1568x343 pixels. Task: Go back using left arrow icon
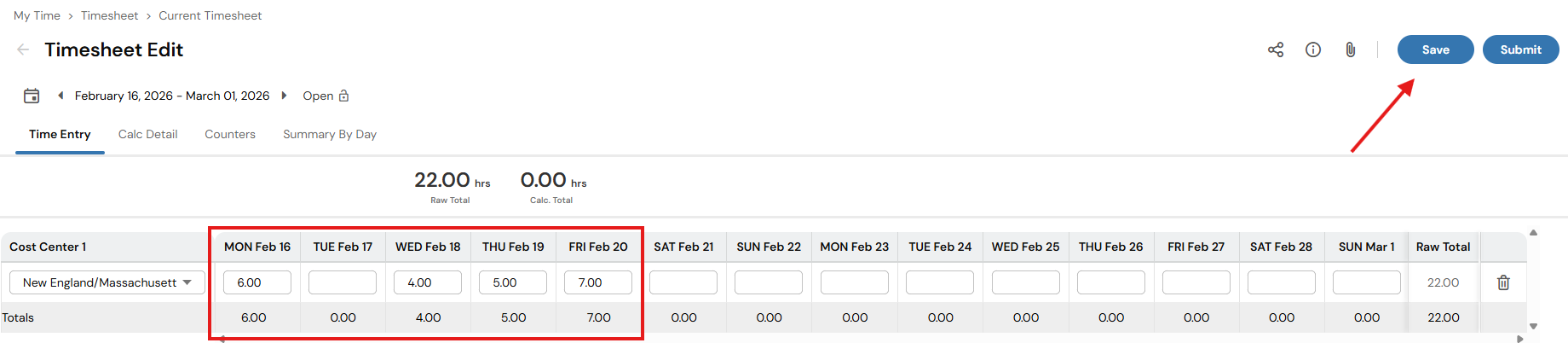coord(23,49)
